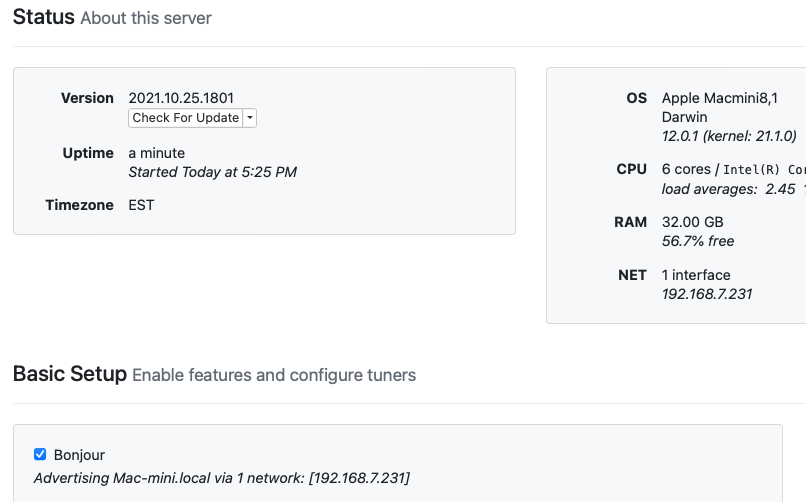806x502 pixels.
Task: Click the '56.7% free' memory text
Action: point(698,241)
